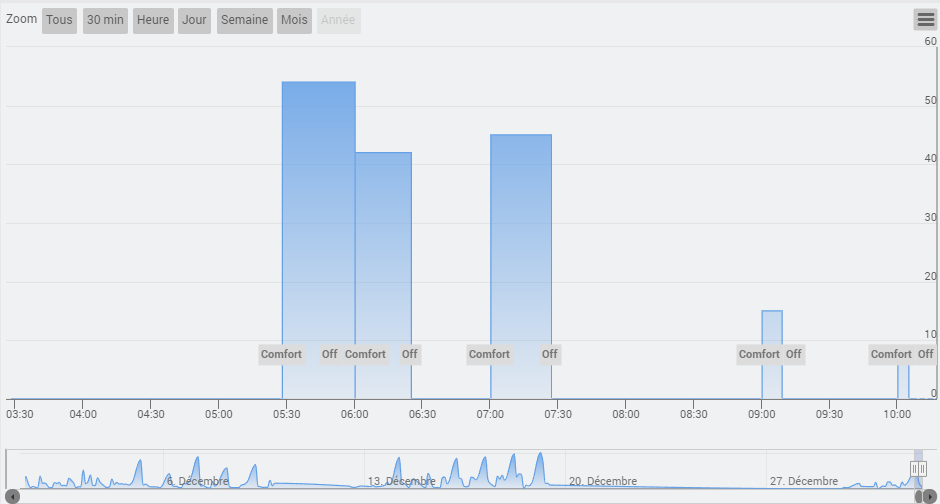Click the navigator left scroll arrow

click(x=13, y=496)
